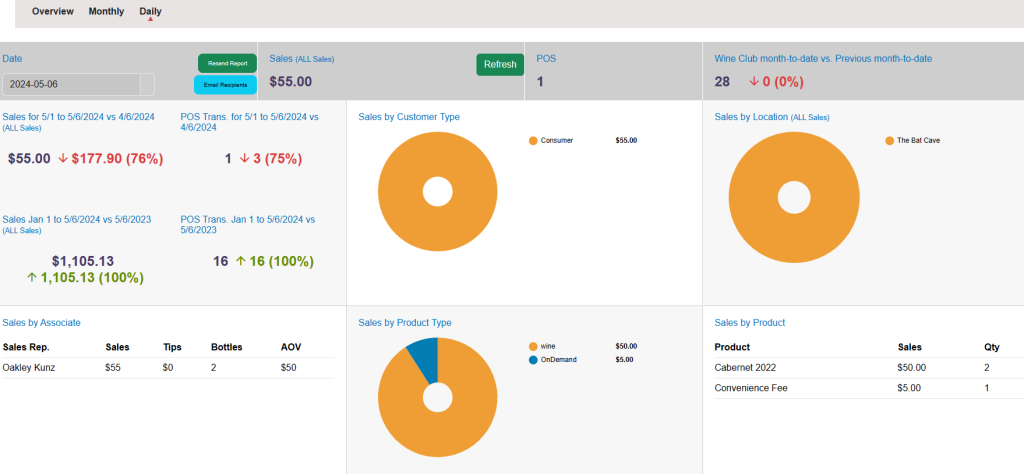Viewport: 1024px width, 474px height.
Task: Click the Sales Rep. column header
Action: click(x=26, y=347)
